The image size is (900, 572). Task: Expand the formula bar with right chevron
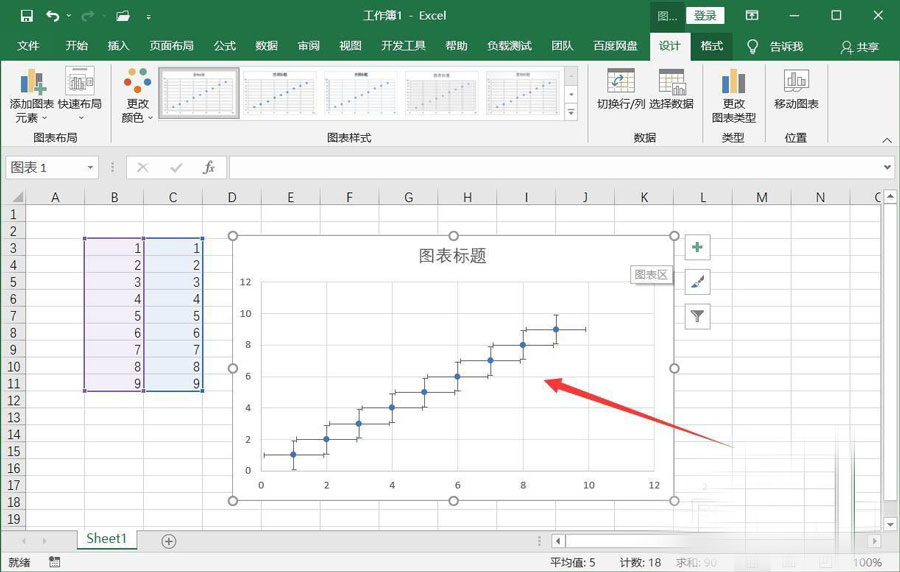(x=887, y=168)
